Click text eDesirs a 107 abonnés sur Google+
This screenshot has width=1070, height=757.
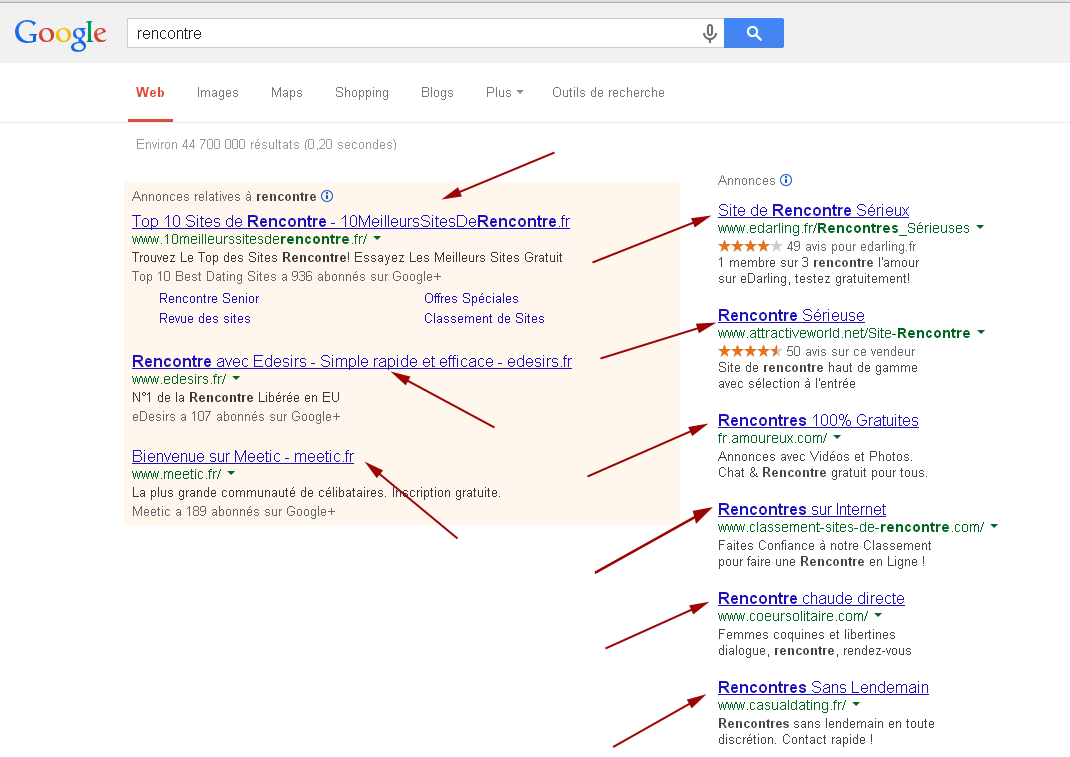(236, 416)
